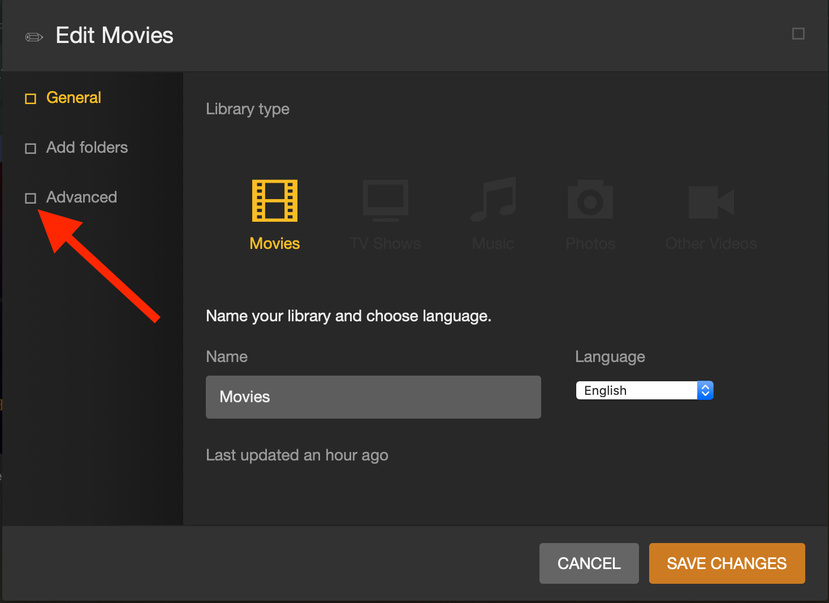The width and height of the screenshot is (829, 603).
Task: Choose the Music note library icon
Action: click(x=493, y=199)
